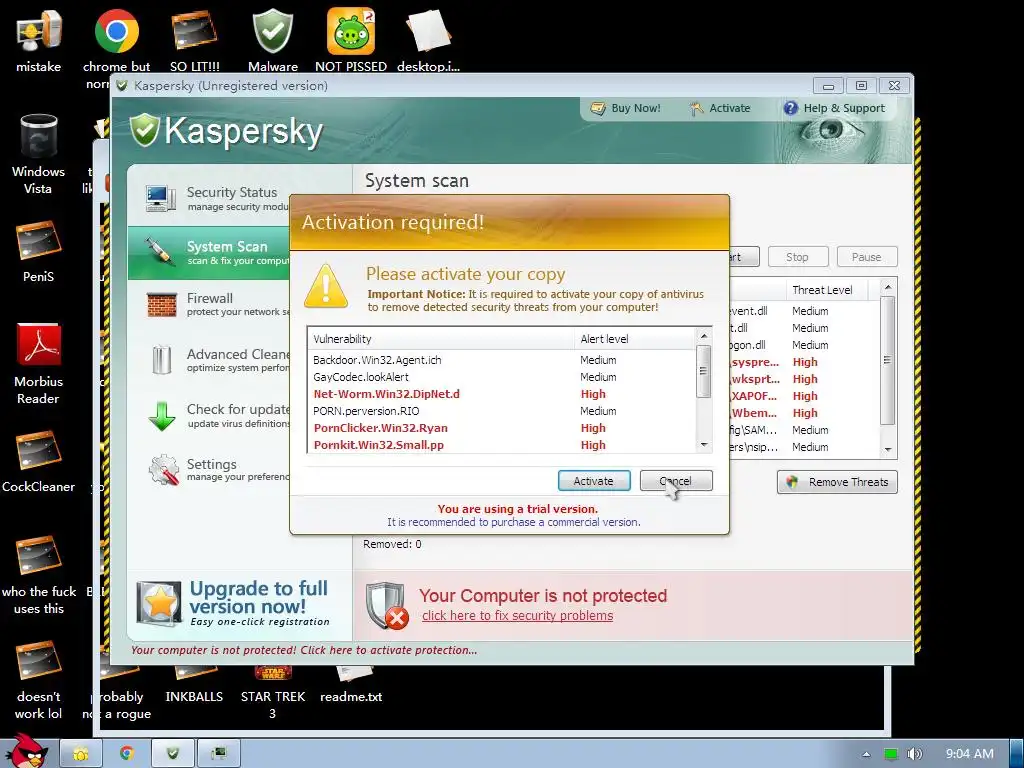Click the vulnerability list scrollbar thumb
The height and width of the screenshot is (768, 1024).
(x=703, y=371)
